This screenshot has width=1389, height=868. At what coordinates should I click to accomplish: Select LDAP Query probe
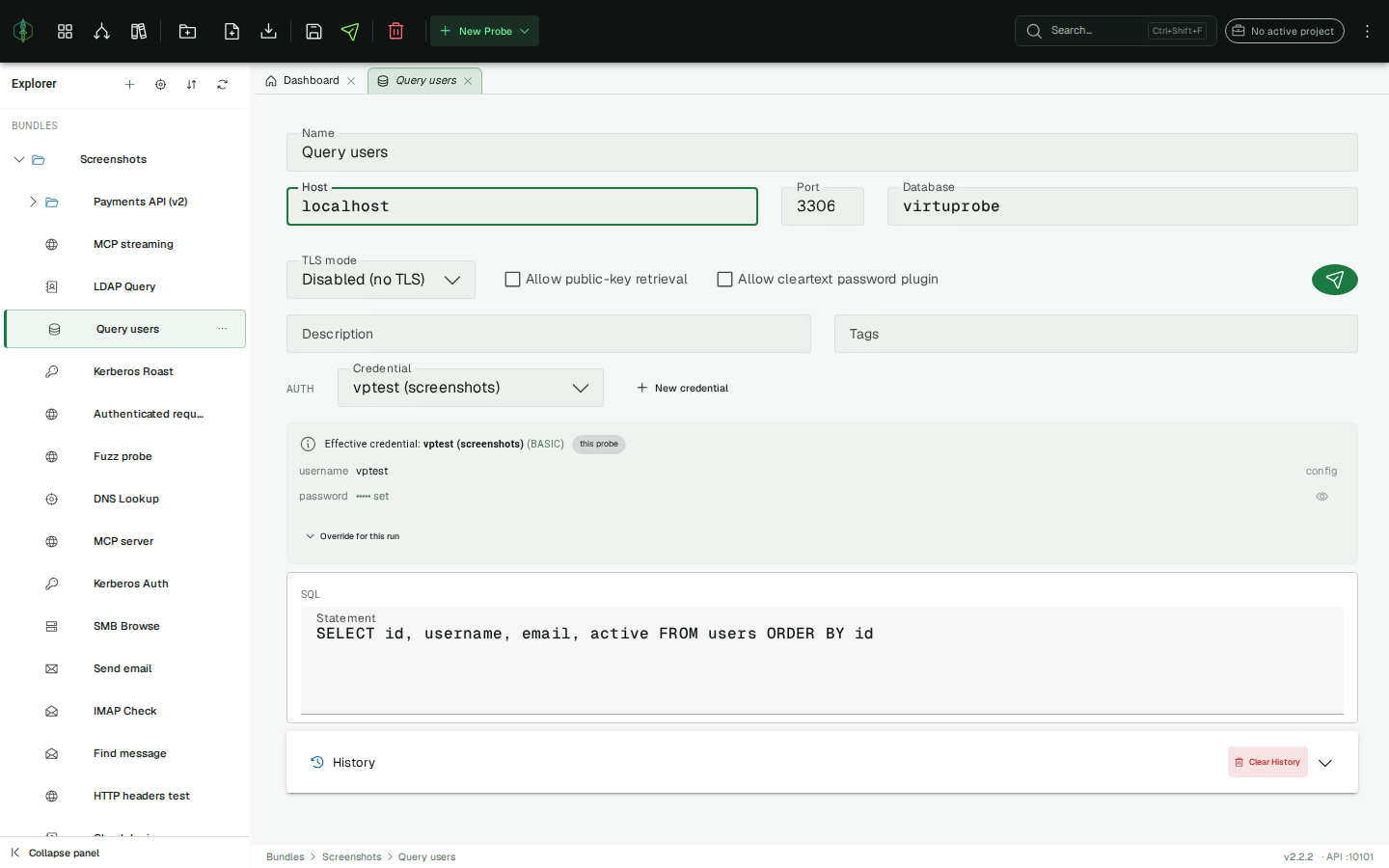125,286
